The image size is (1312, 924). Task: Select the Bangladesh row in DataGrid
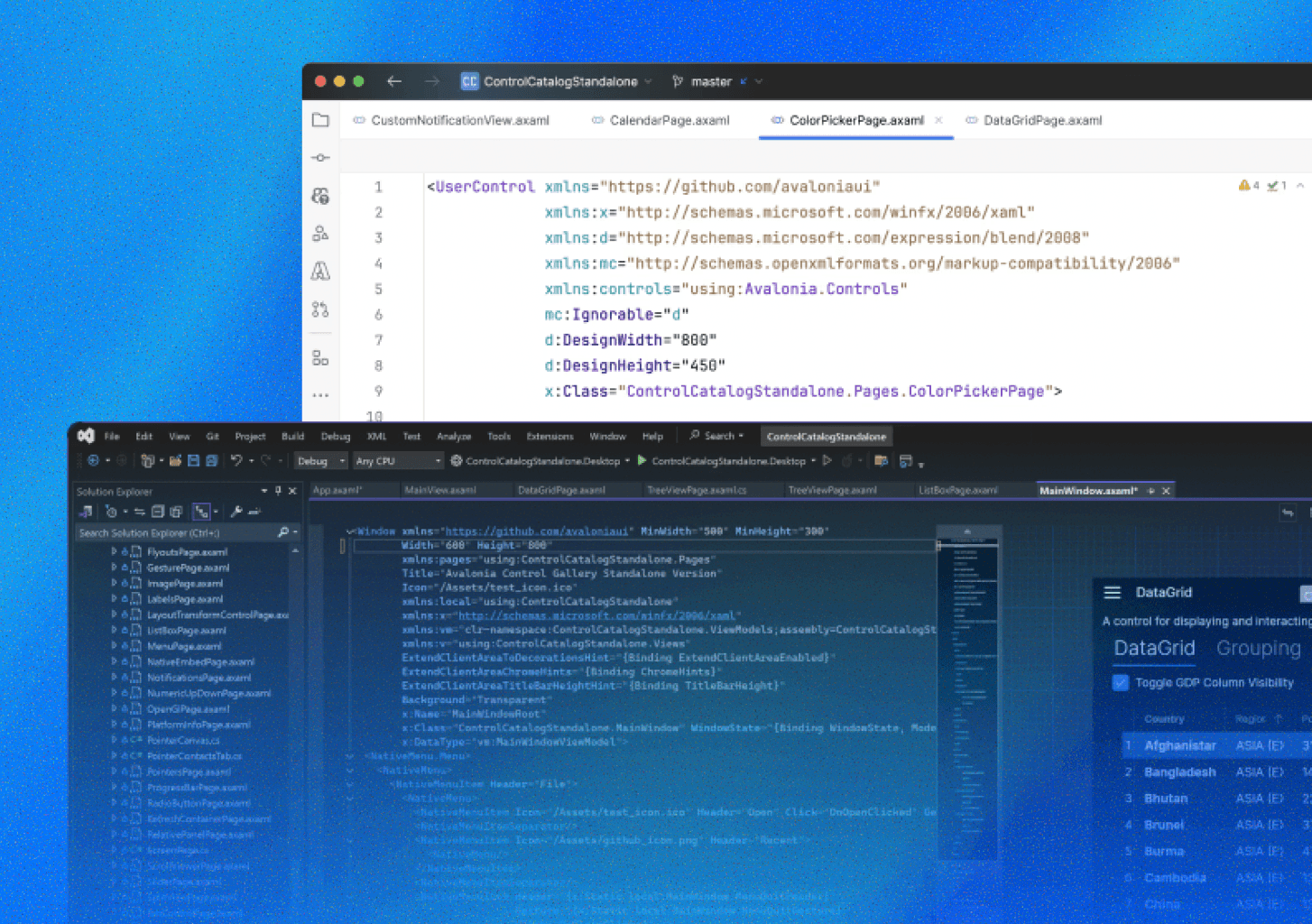point(1215,772)
